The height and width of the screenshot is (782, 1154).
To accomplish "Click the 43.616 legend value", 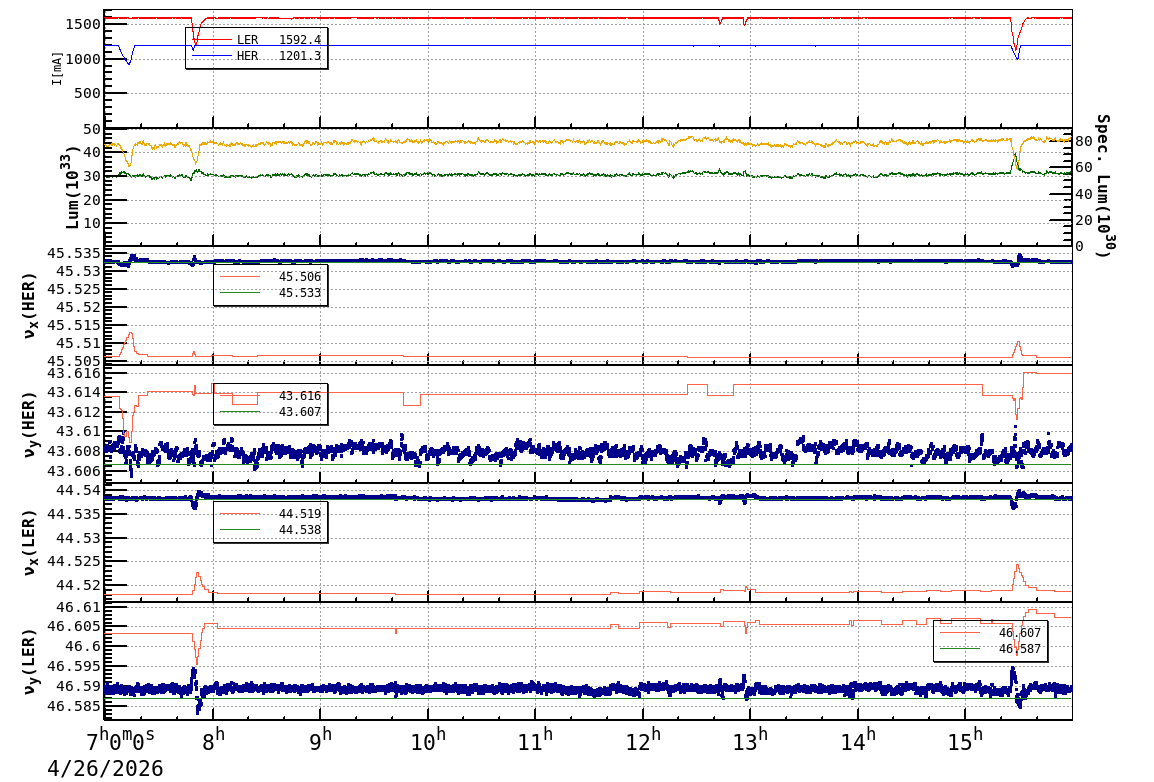I will coord(300,396).
